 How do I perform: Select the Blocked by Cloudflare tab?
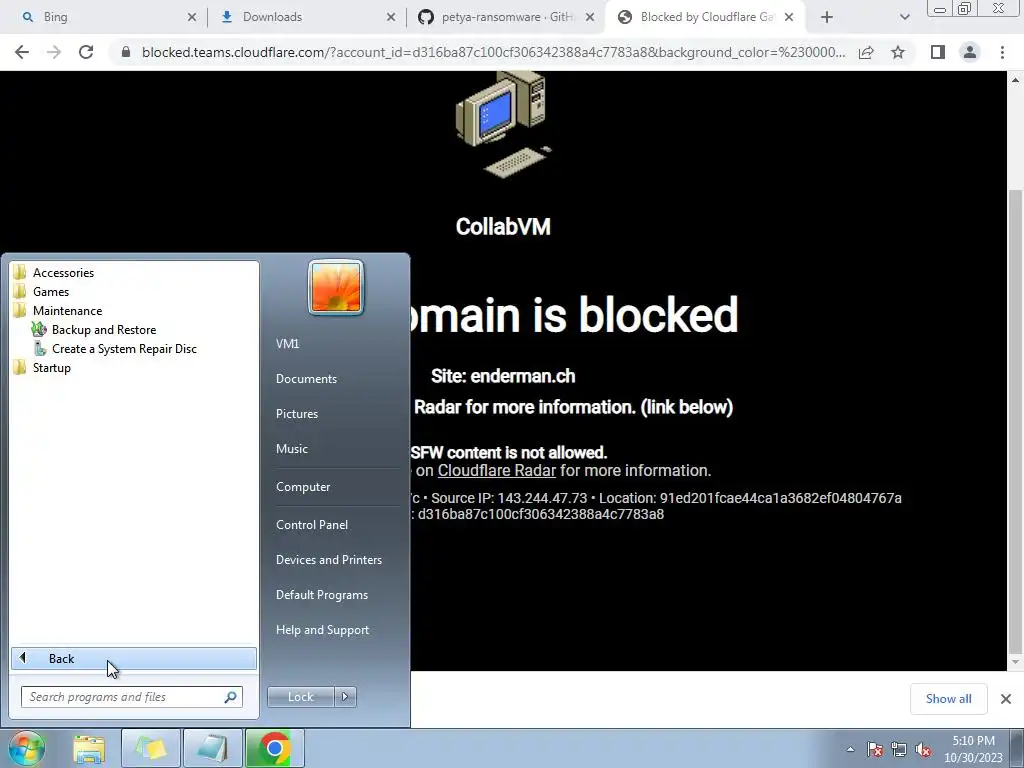click(x=707, y=17)
